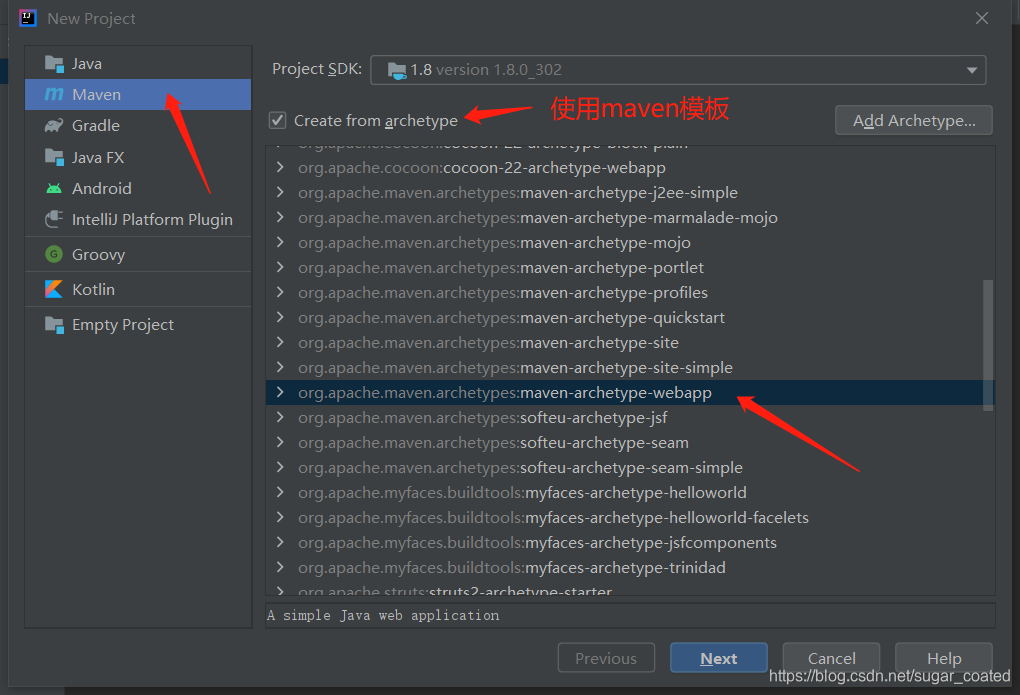Click the Groovy green circle icon
This screenshot has width=1020, height=695.
tap(54, 254)
